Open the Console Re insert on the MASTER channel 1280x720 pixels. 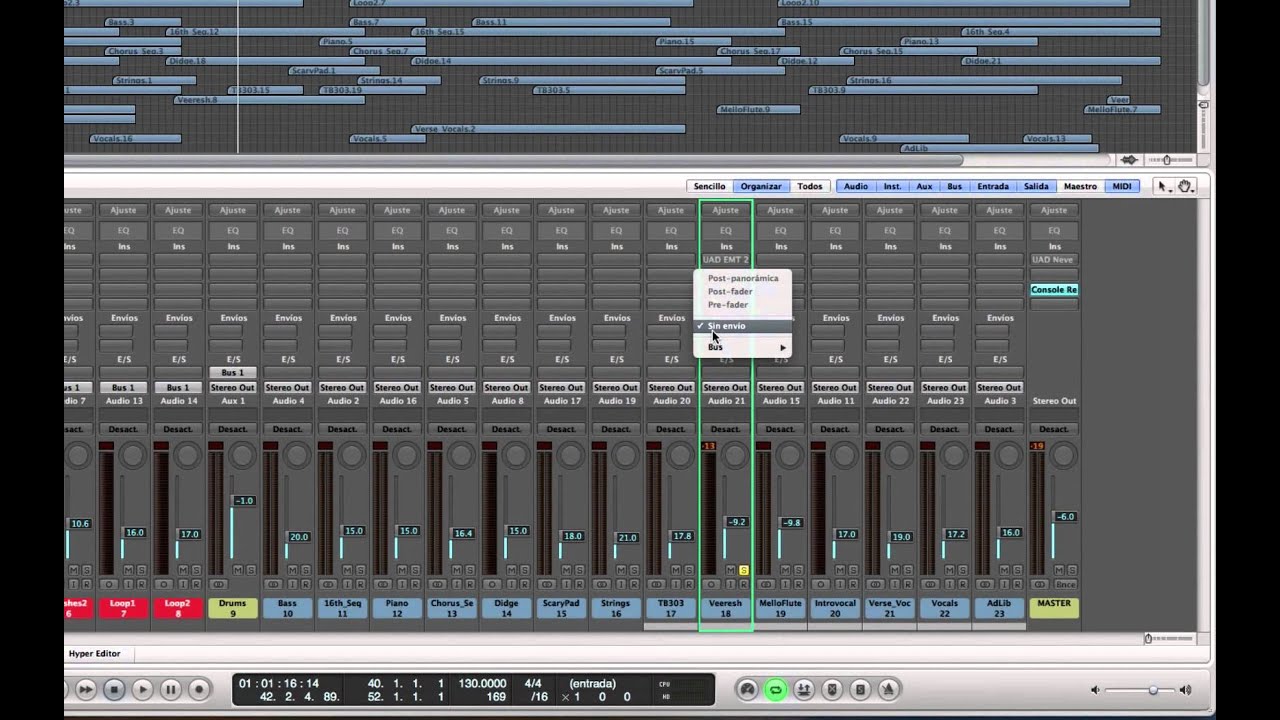[1054, 290]
